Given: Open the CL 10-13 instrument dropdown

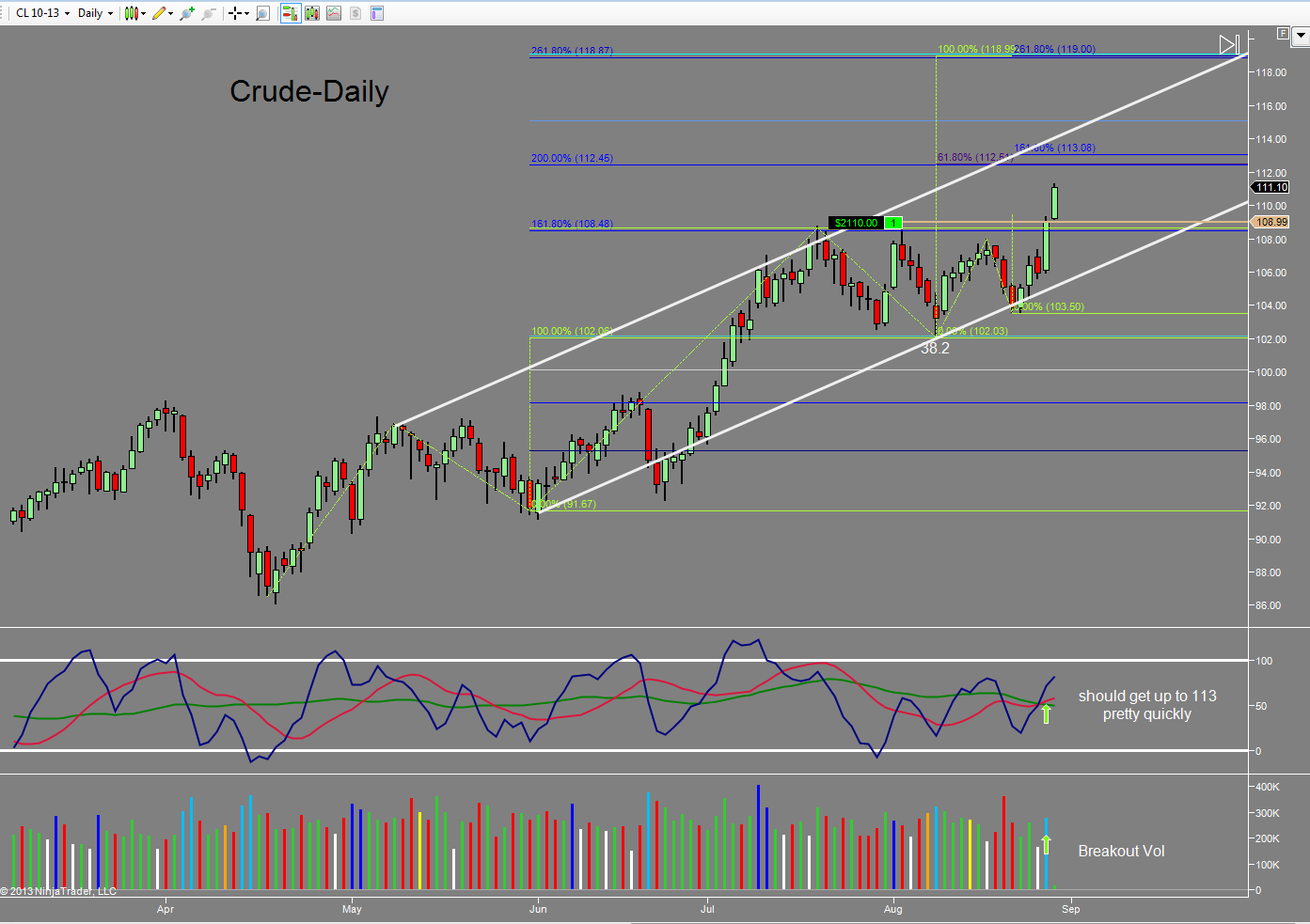Looking at the screenshot, I should tap(42, 13).
